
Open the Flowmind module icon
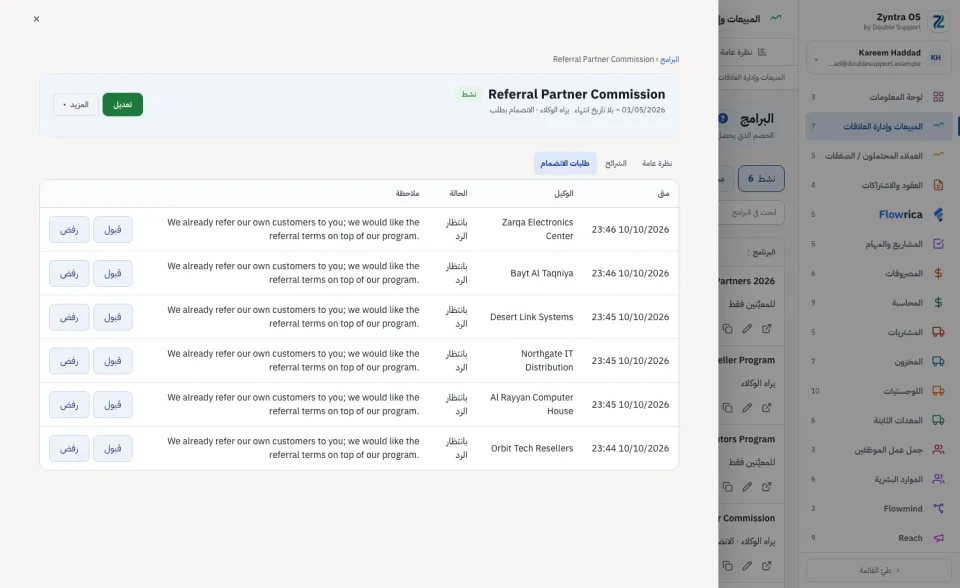(938, 508)
